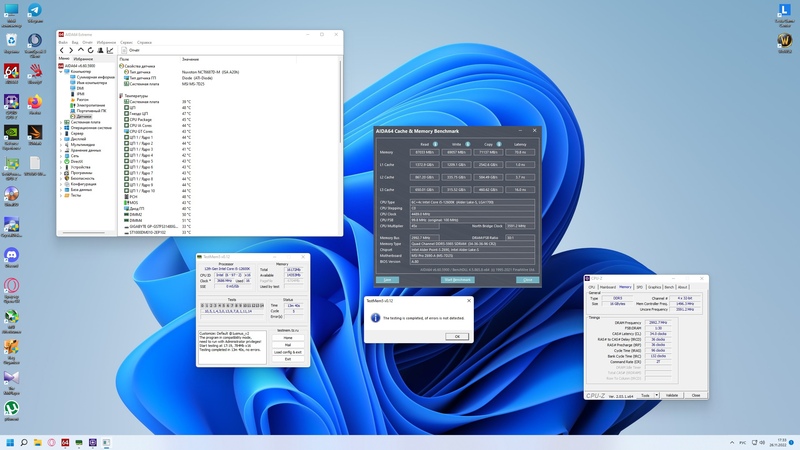800x450 pixels.
Task: Click Mail button in TestMem5
Action: pos(288,345)
